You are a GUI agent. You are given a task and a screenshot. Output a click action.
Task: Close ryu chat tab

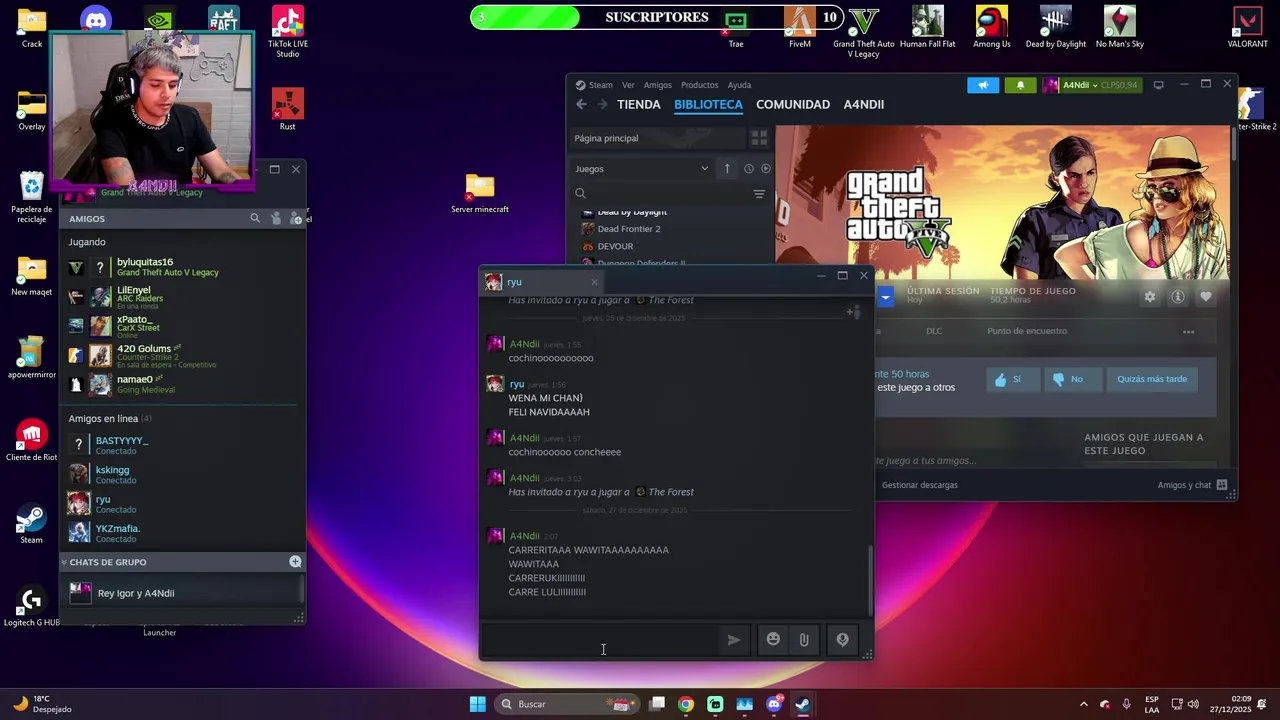point(594,282)
